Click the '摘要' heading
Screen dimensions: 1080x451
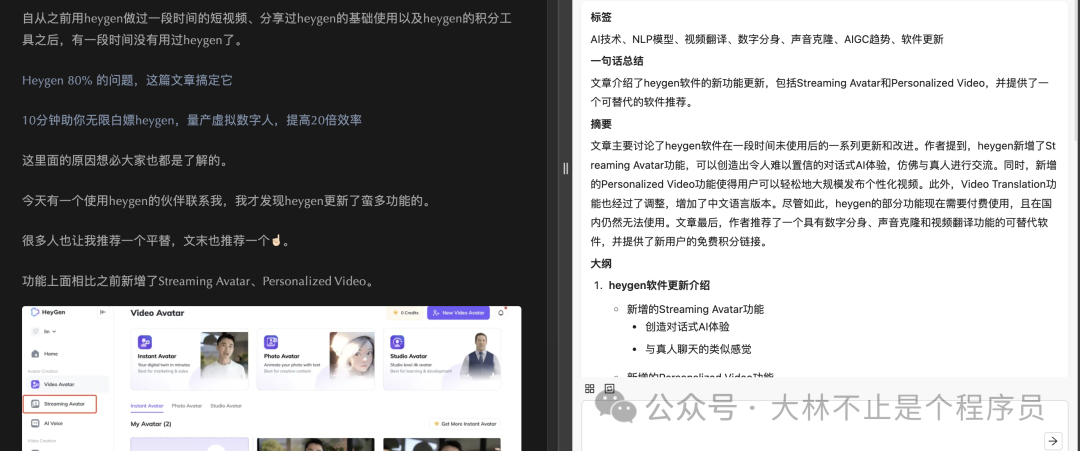click(601, 124)
